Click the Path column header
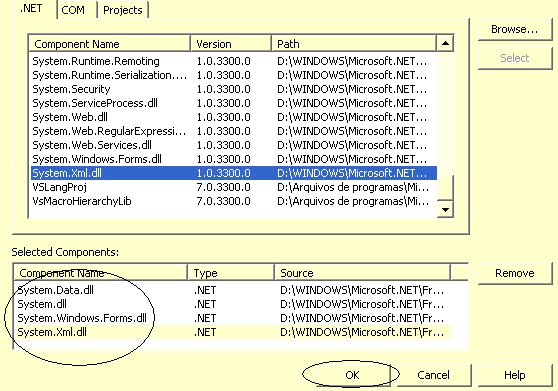558x391 pixels. [354, 44]
